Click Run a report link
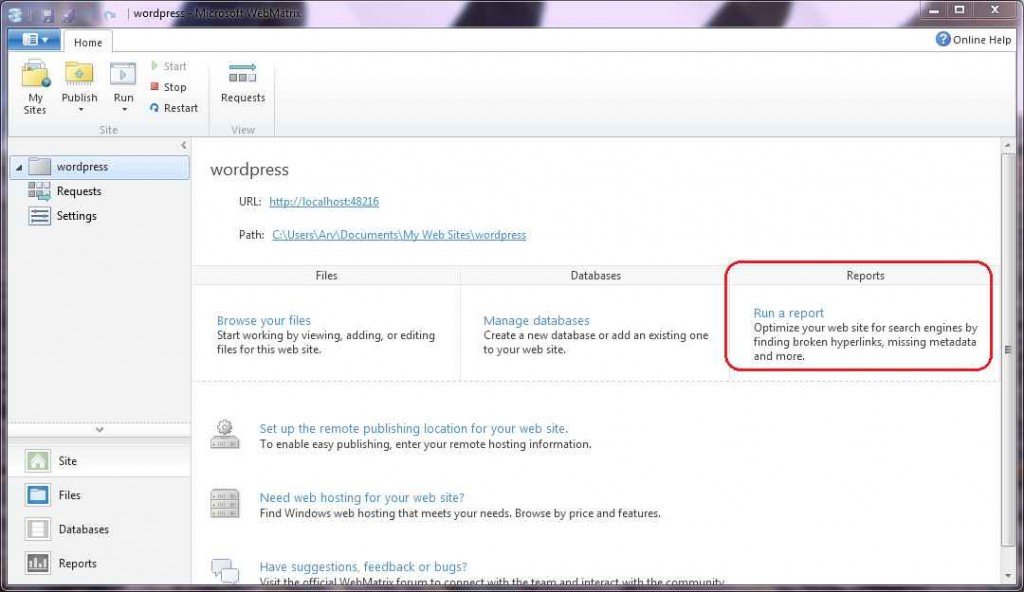The height and width of the screenshot is (592, 1024). 788,313
